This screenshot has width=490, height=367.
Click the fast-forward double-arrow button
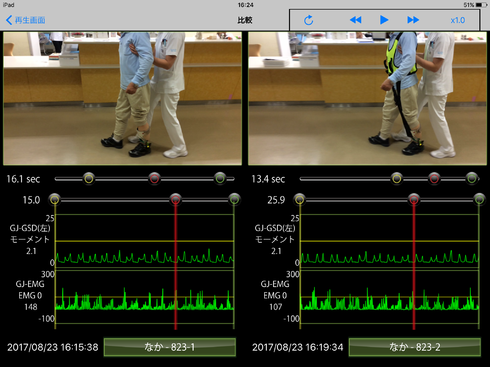point(413,20)
